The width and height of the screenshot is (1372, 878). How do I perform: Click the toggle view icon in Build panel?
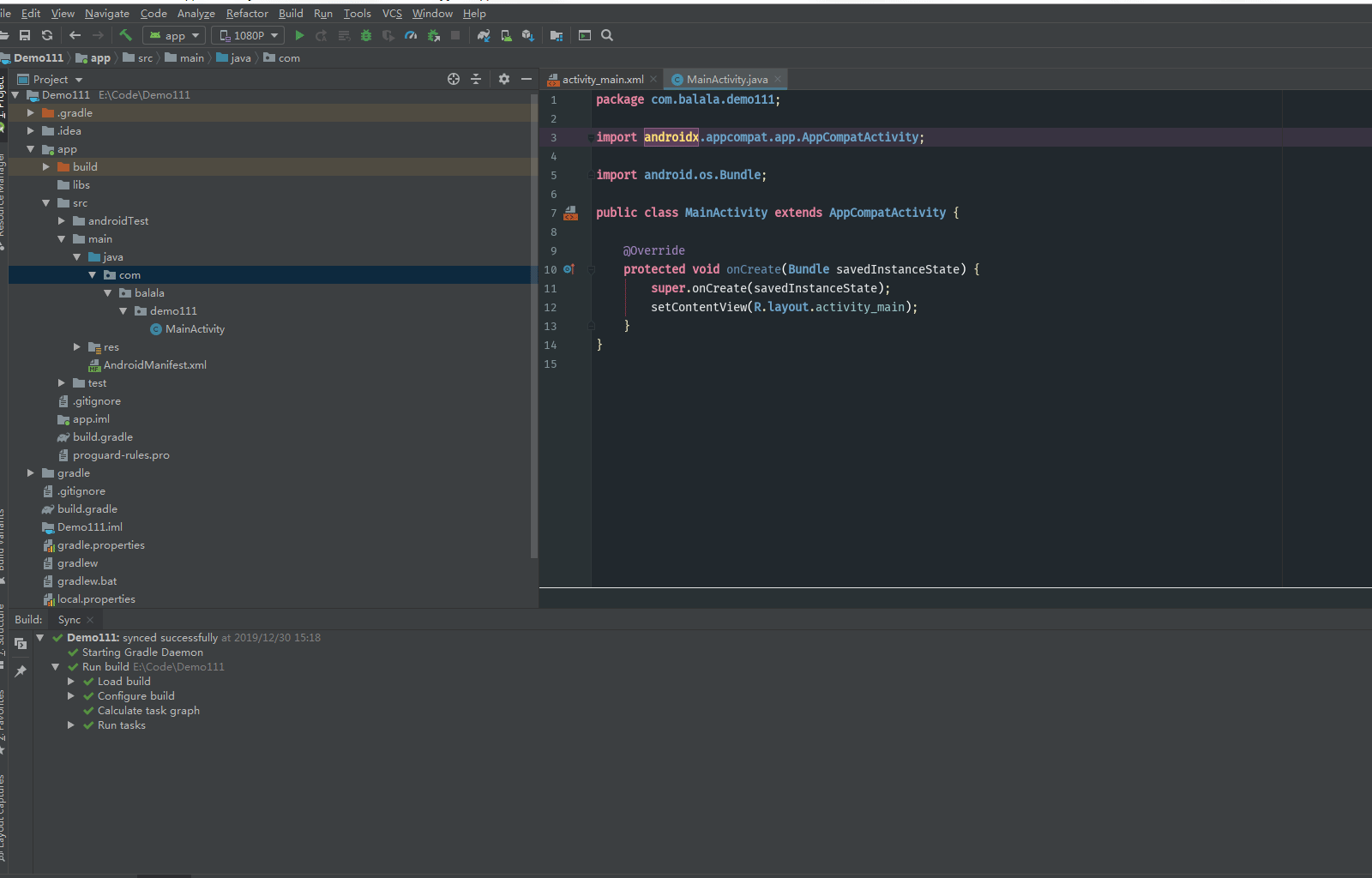tap(21, 643)
